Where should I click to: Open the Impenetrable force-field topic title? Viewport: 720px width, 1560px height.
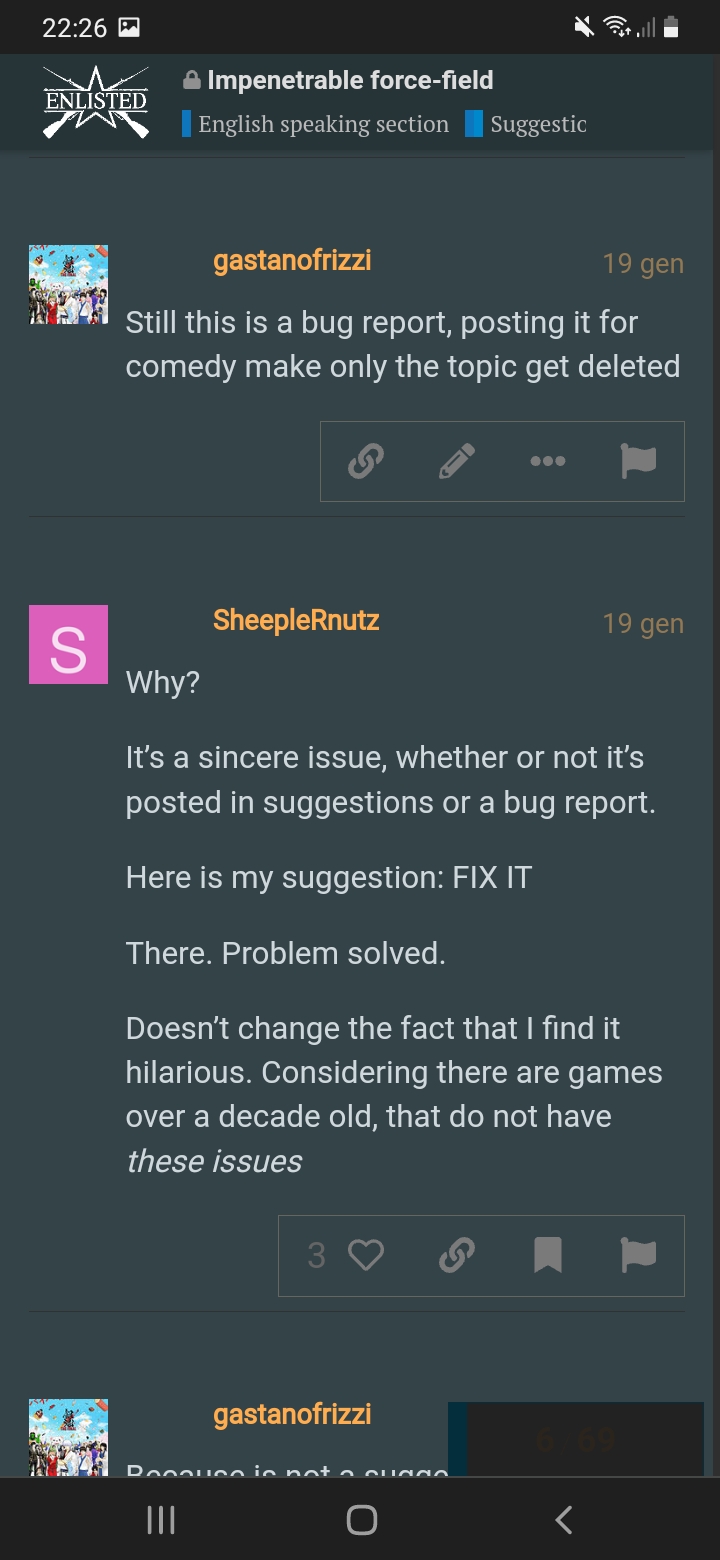click(x=350, y=80)
